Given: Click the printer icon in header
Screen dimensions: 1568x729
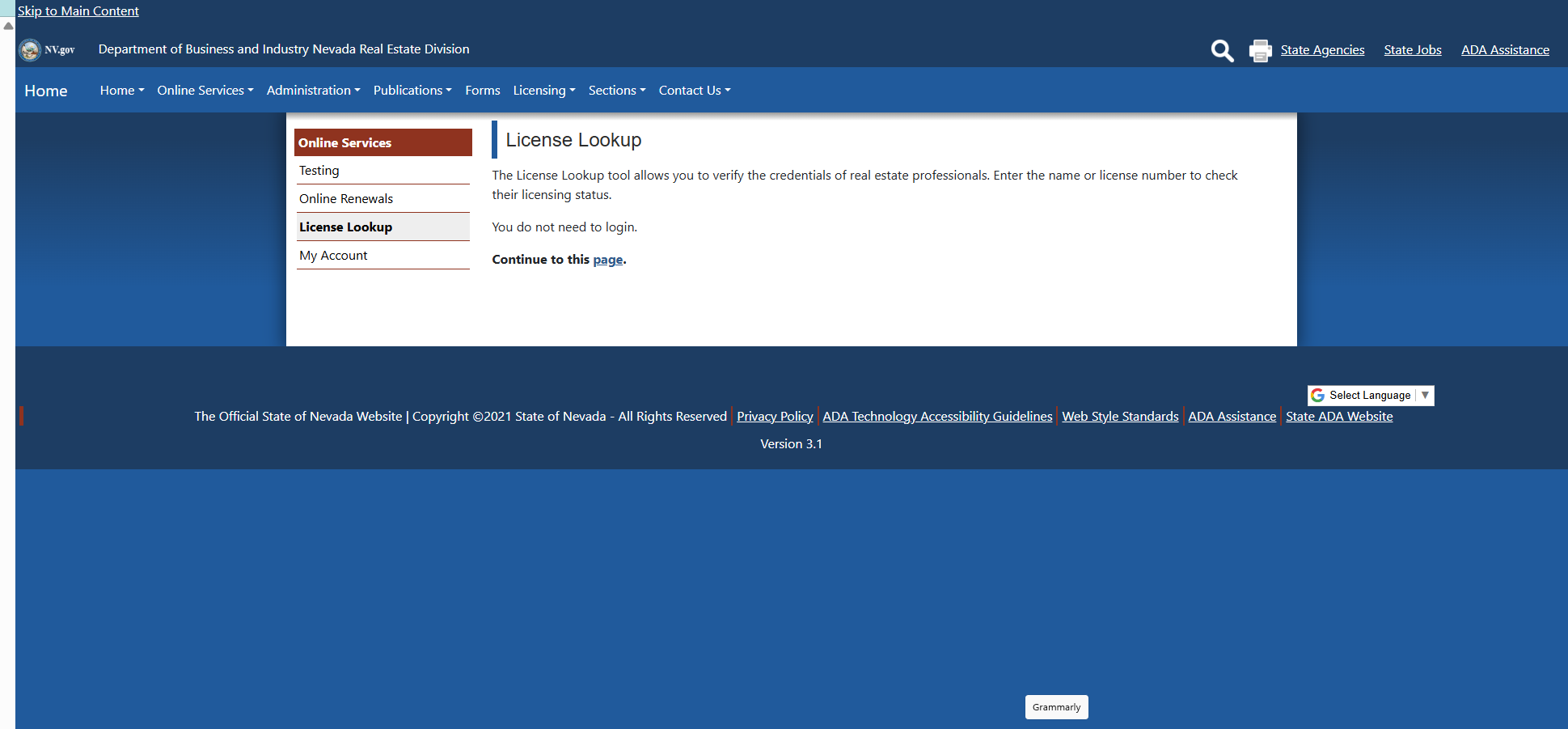Looking at the screenshot, I should pos(1260,51).
